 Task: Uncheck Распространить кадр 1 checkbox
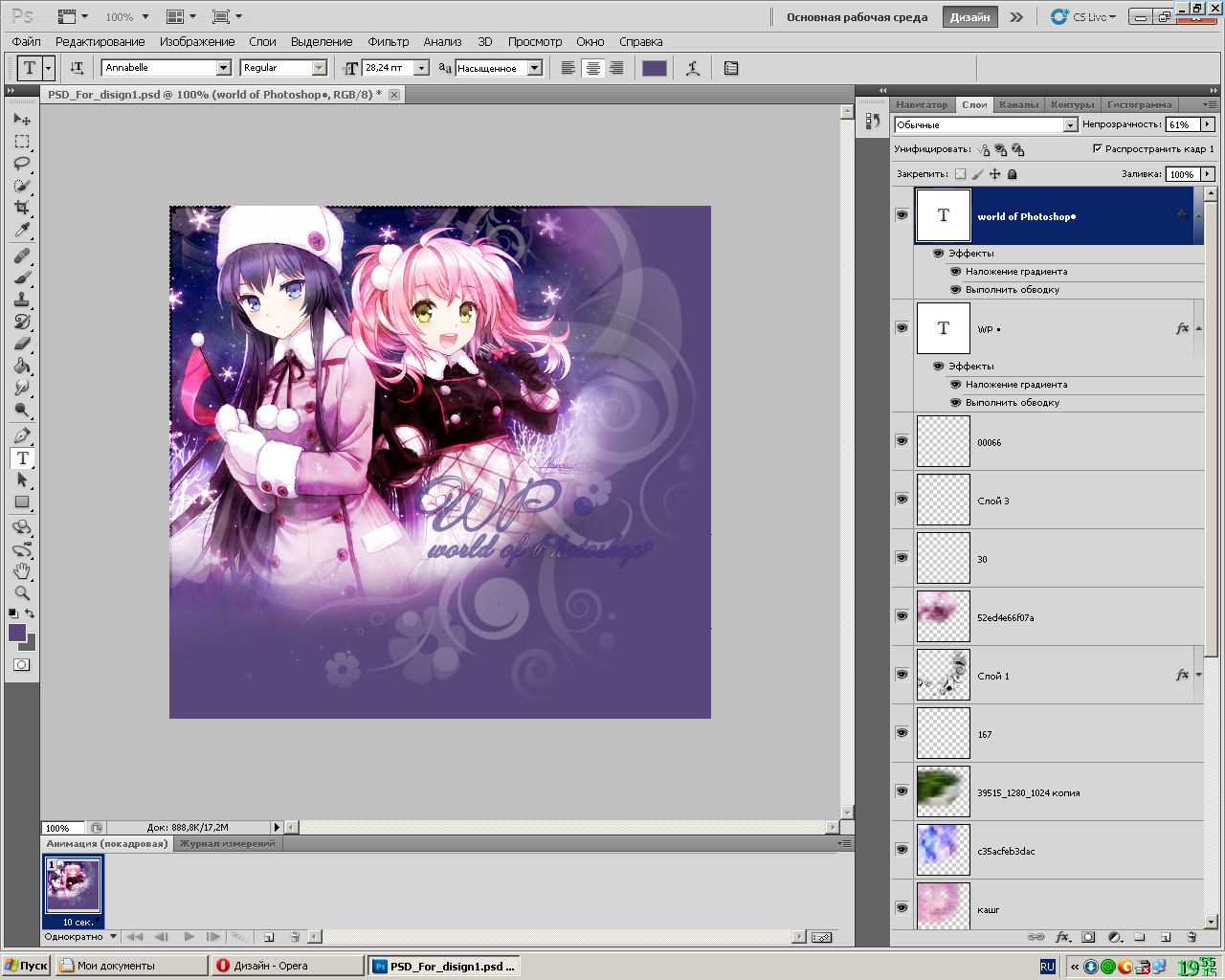(x=1097, y=148)
